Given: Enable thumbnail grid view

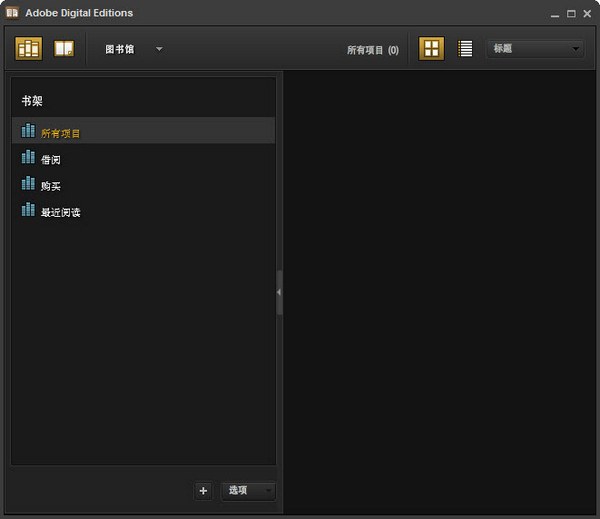Looking at the screenshot, I should tap(431, 48).
